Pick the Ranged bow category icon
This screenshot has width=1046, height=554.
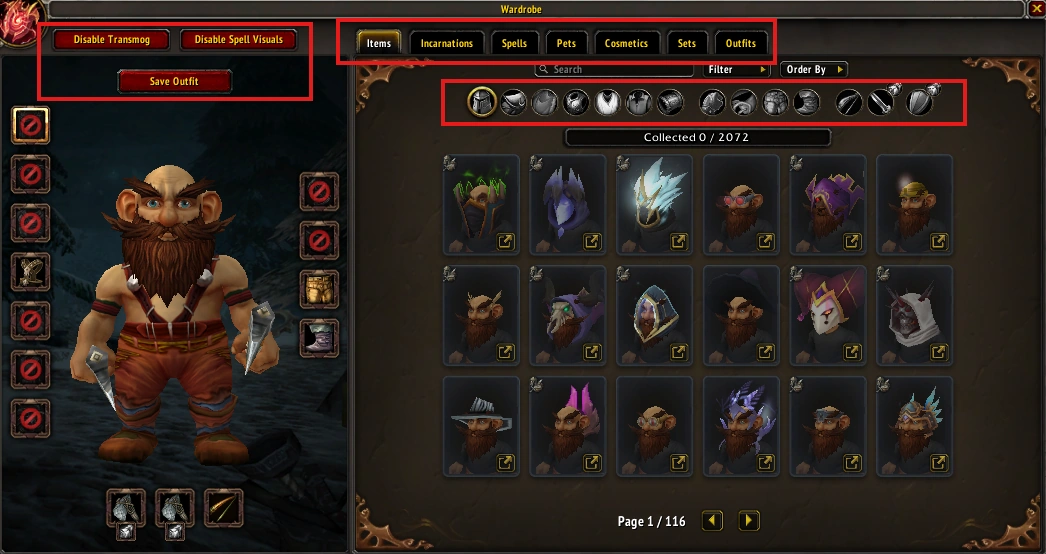coord(849,103)
